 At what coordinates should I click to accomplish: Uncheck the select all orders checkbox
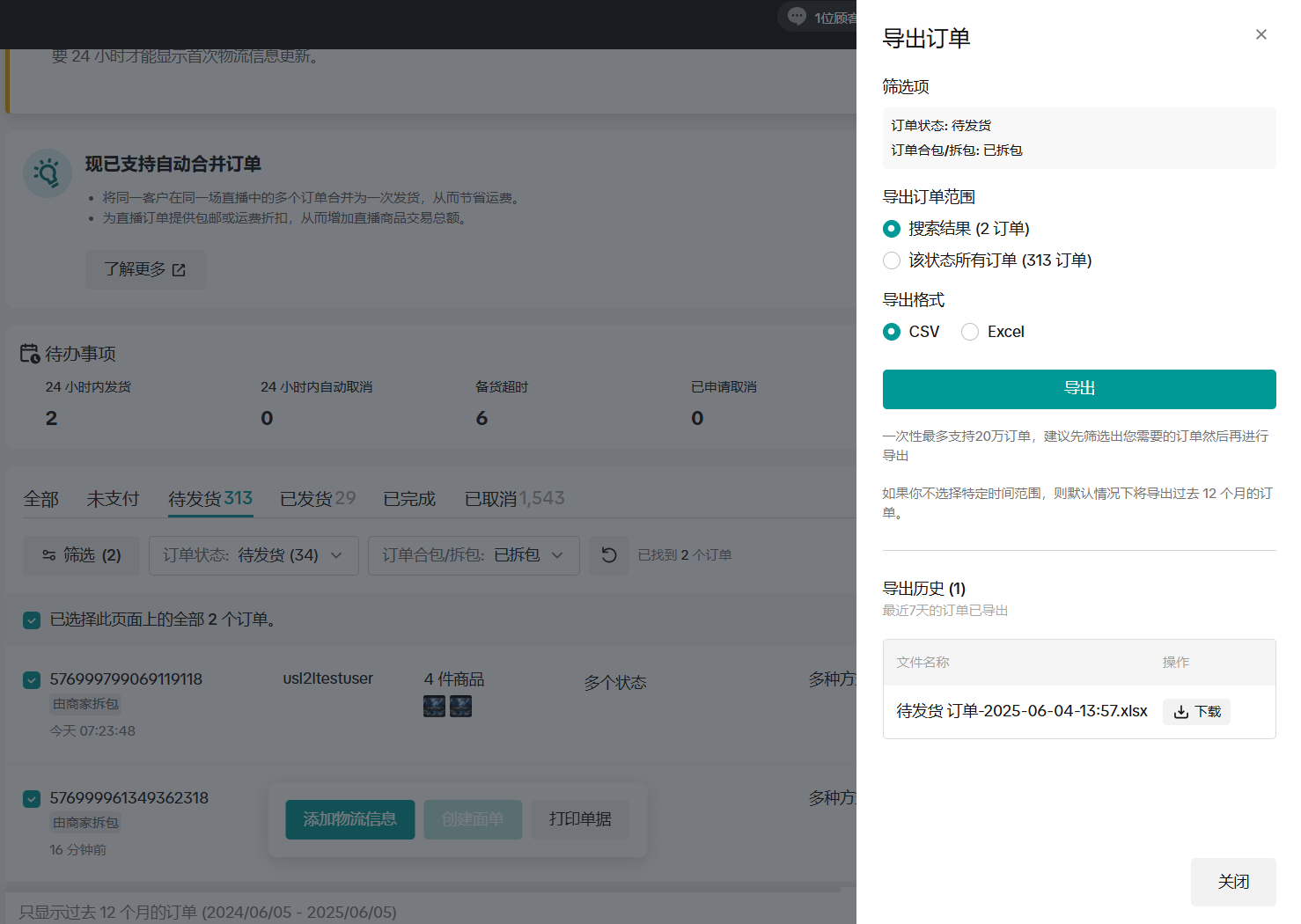(32, 620)
